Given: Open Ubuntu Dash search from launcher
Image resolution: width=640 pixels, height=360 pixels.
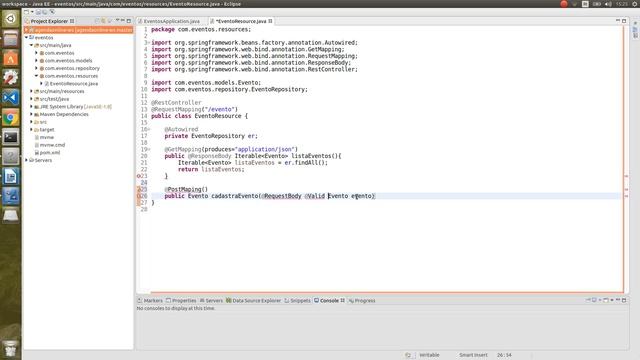Looking at the screenshot, I should [11, 19].
